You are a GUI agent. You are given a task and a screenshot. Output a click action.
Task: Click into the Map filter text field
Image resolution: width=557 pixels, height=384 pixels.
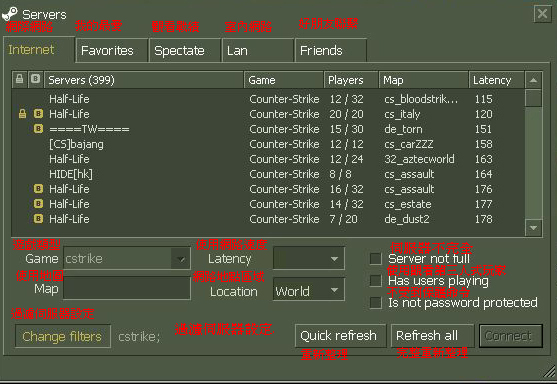point(127,288)
